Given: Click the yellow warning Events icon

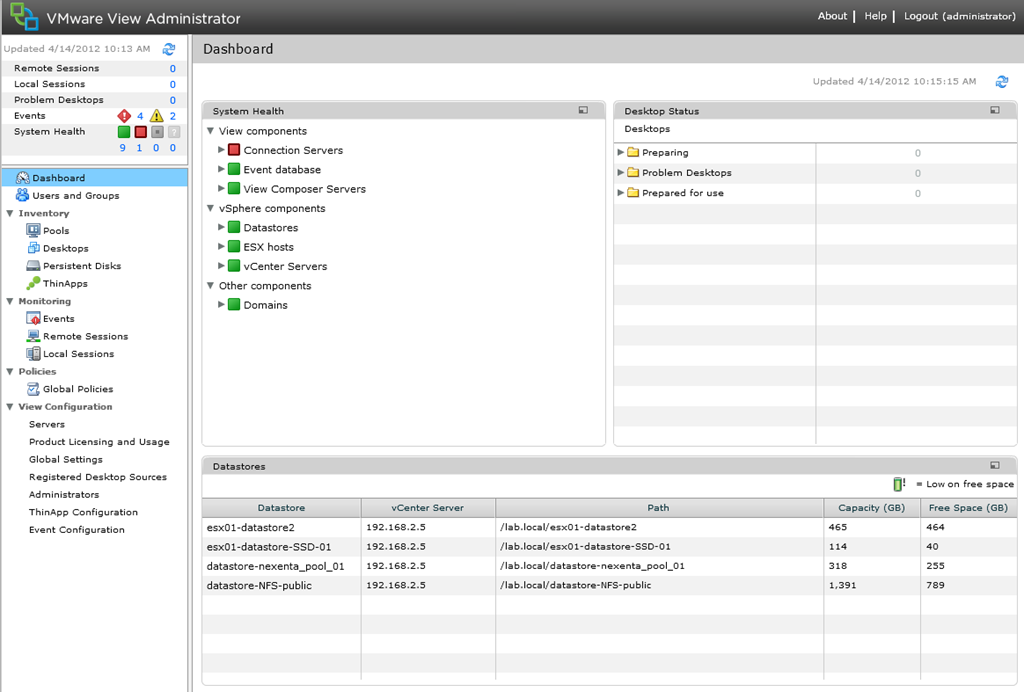Looking at the screenshot, I should (x=157, y=116).
